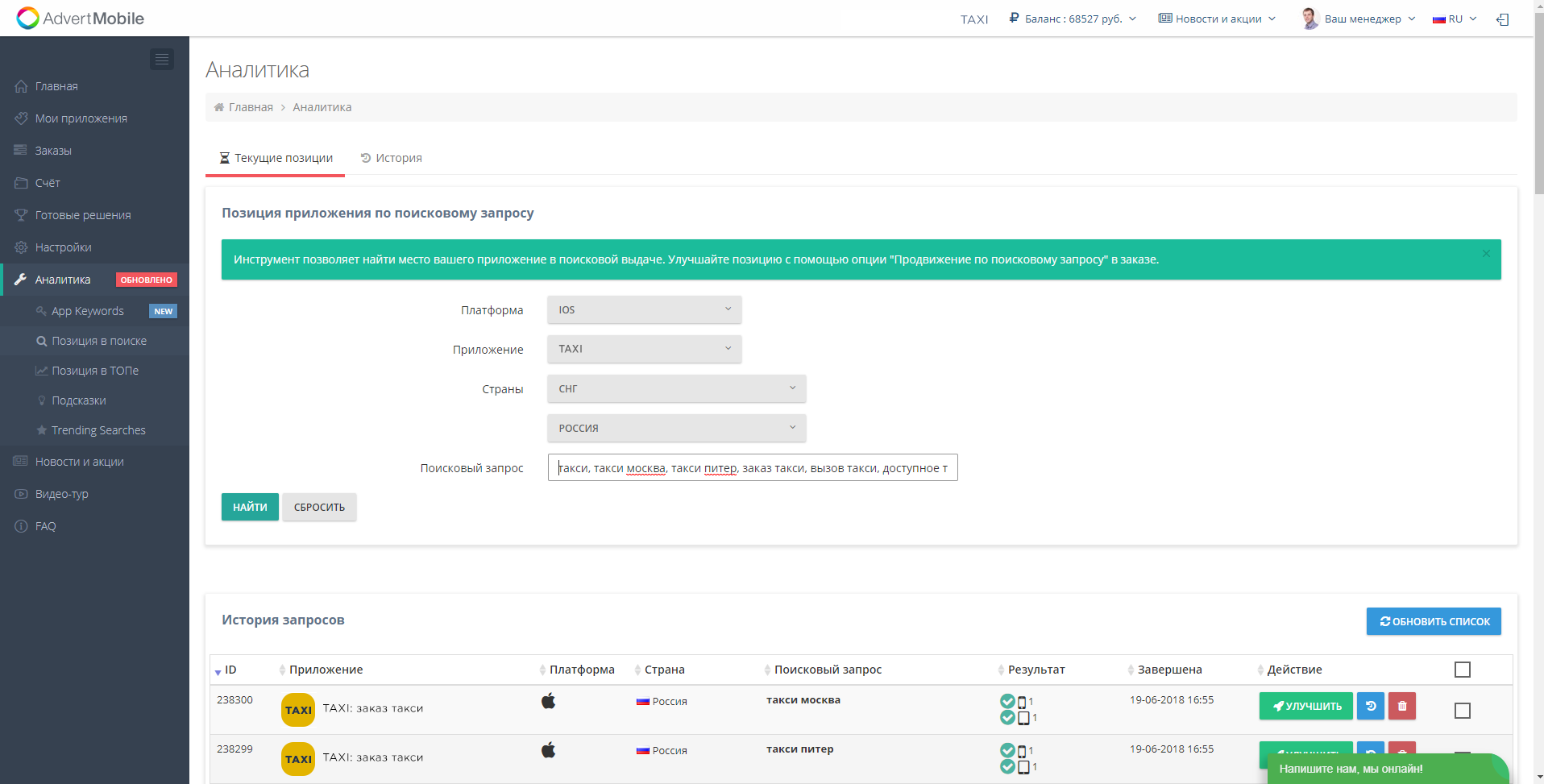Expand the Приложение TAXI dropdown
Screen dimensions: 1544x784
click(644, 349)
